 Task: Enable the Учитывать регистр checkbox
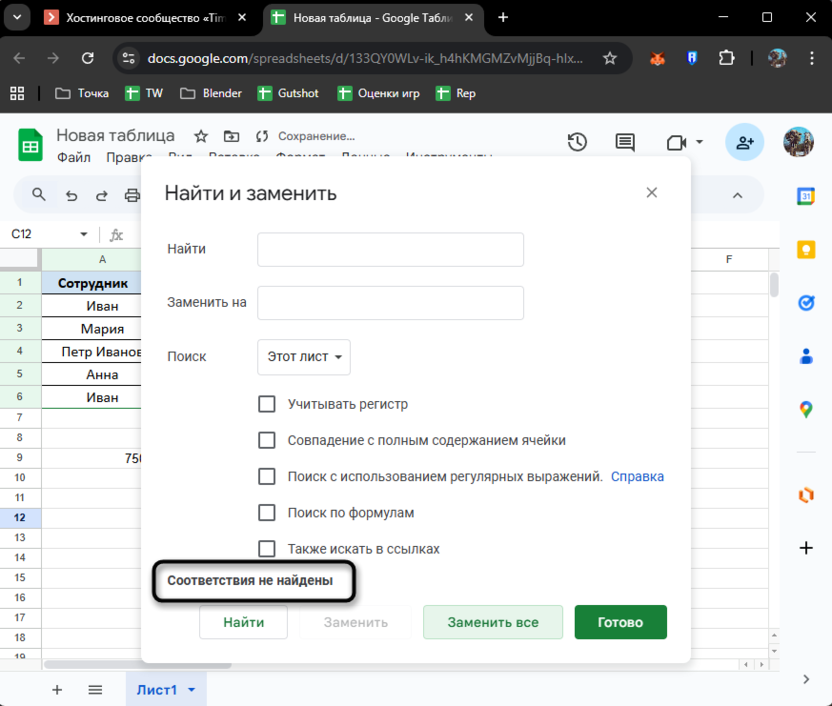pos(267,404)
